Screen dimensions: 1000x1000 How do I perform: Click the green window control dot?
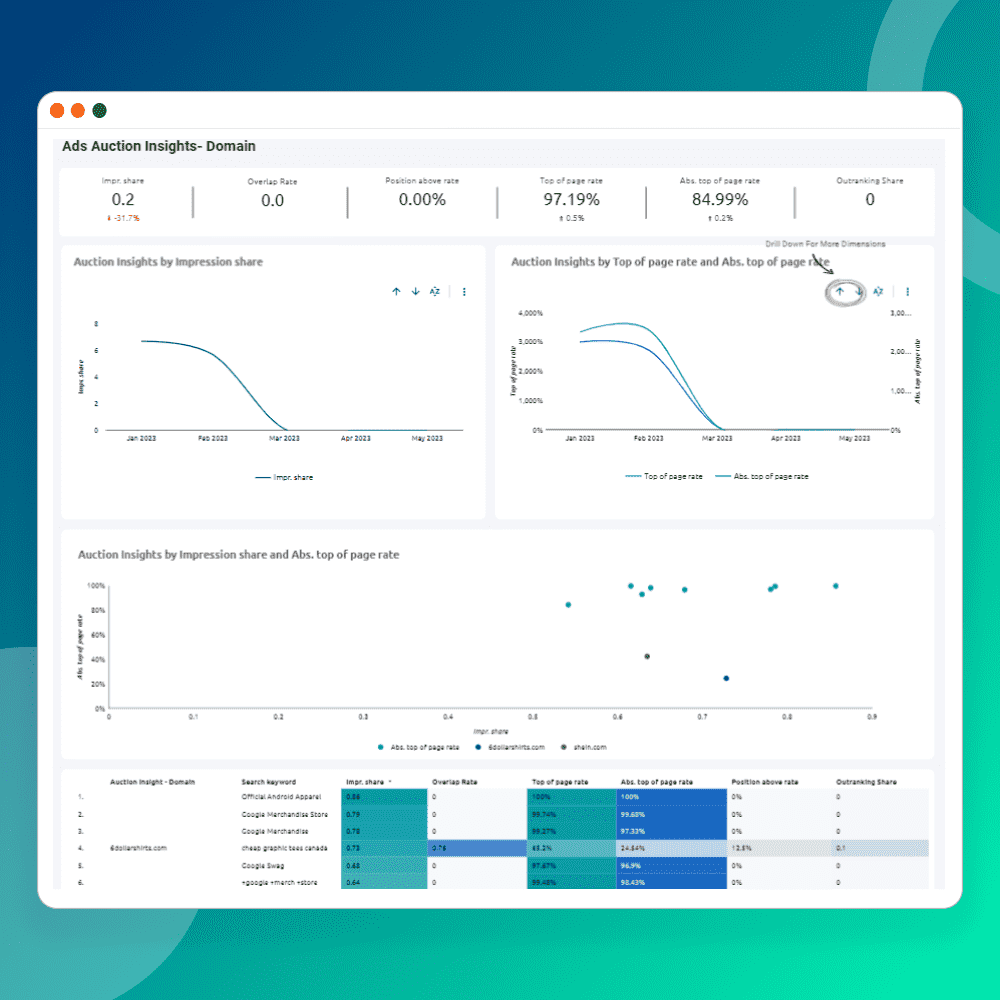point(99,110)
